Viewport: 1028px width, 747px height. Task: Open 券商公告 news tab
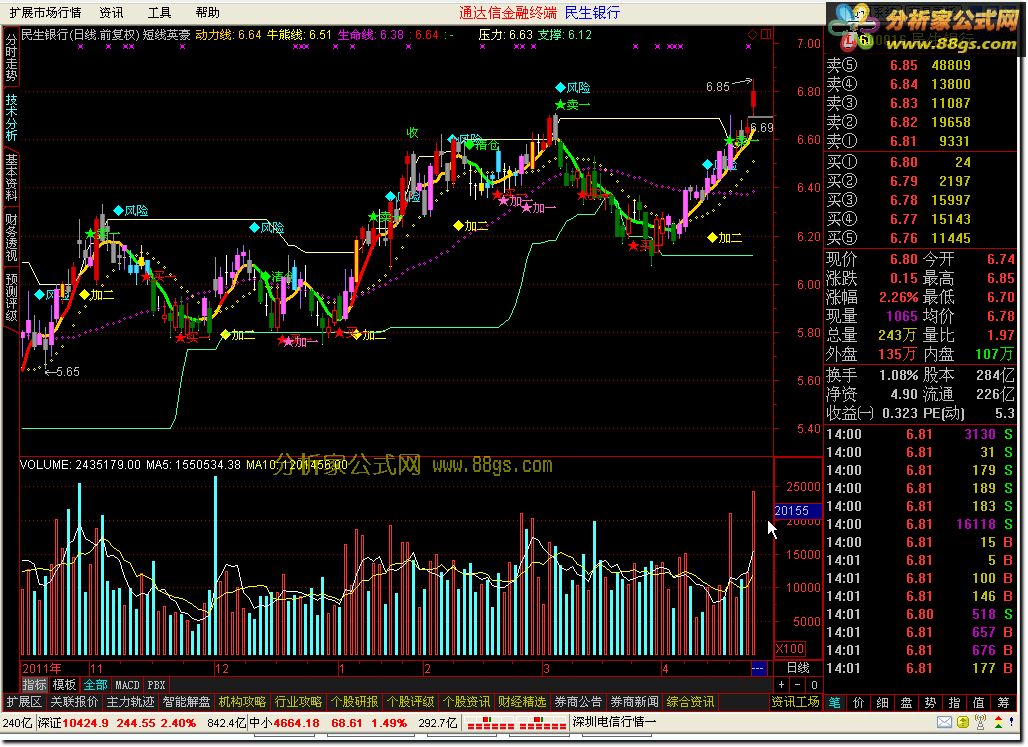click(578, 702)
